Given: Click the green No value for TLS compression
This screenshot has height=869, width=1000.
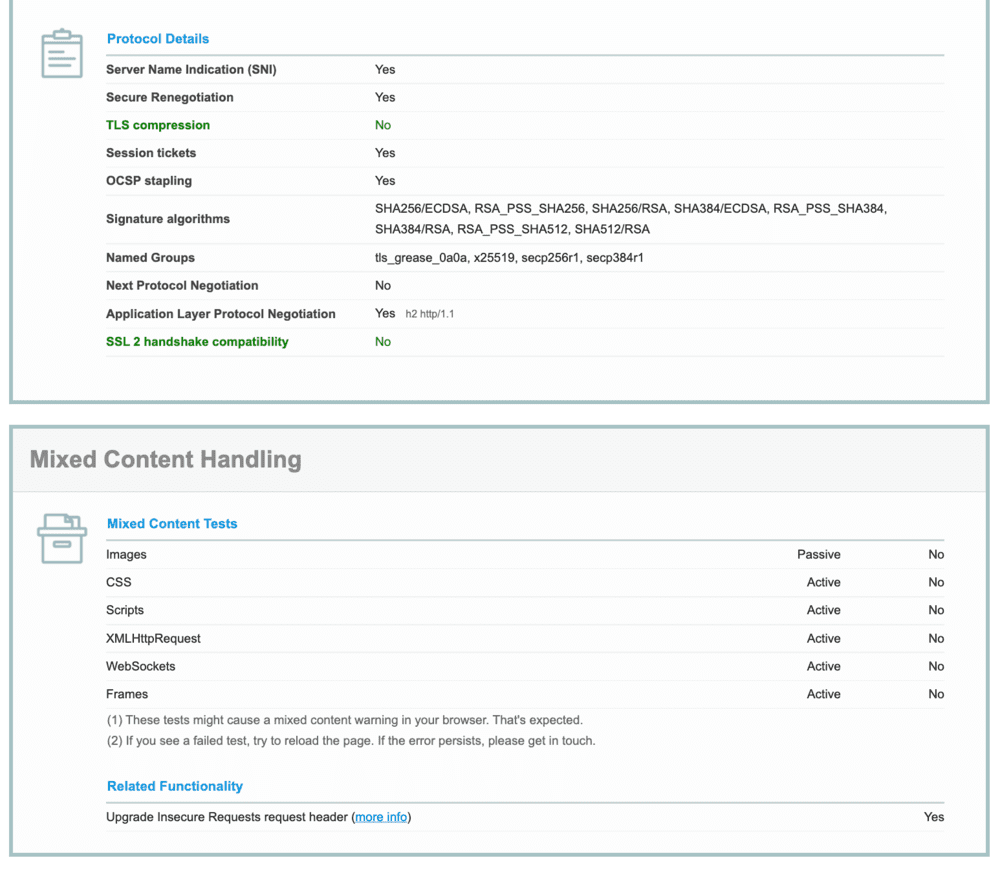Looking at the screenshot, I should coord(383,125).
